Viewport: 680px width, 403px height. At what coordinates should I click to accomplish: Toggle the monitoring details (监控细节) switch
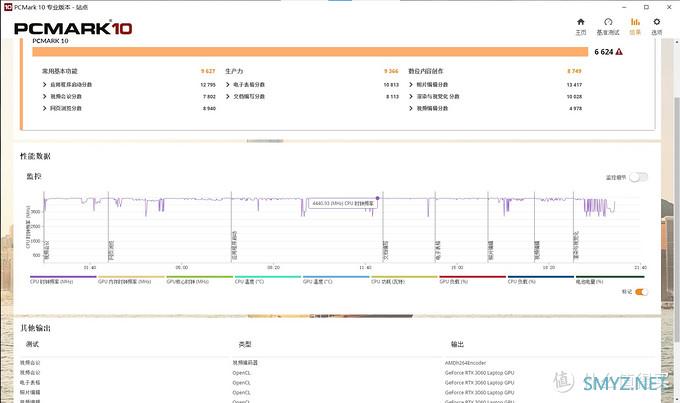(638, 177)
